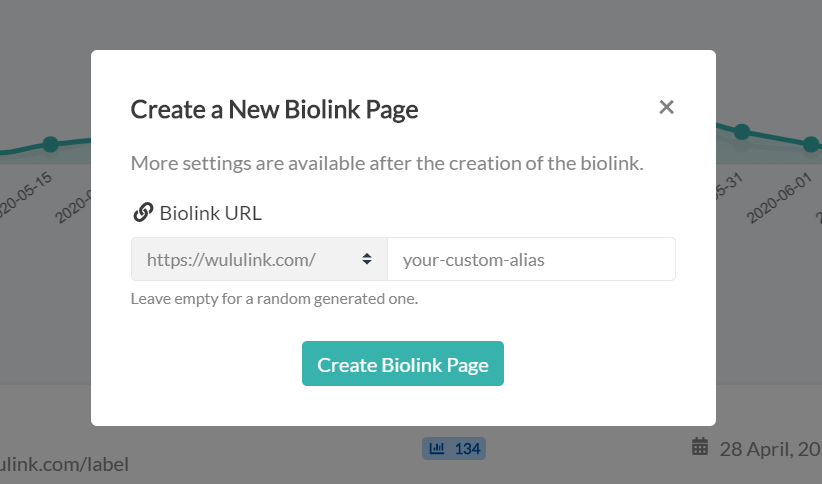The image size is (822, 484).
Task: Open the https://wululink.com/ domain dropdown
Action: (259, 259)
